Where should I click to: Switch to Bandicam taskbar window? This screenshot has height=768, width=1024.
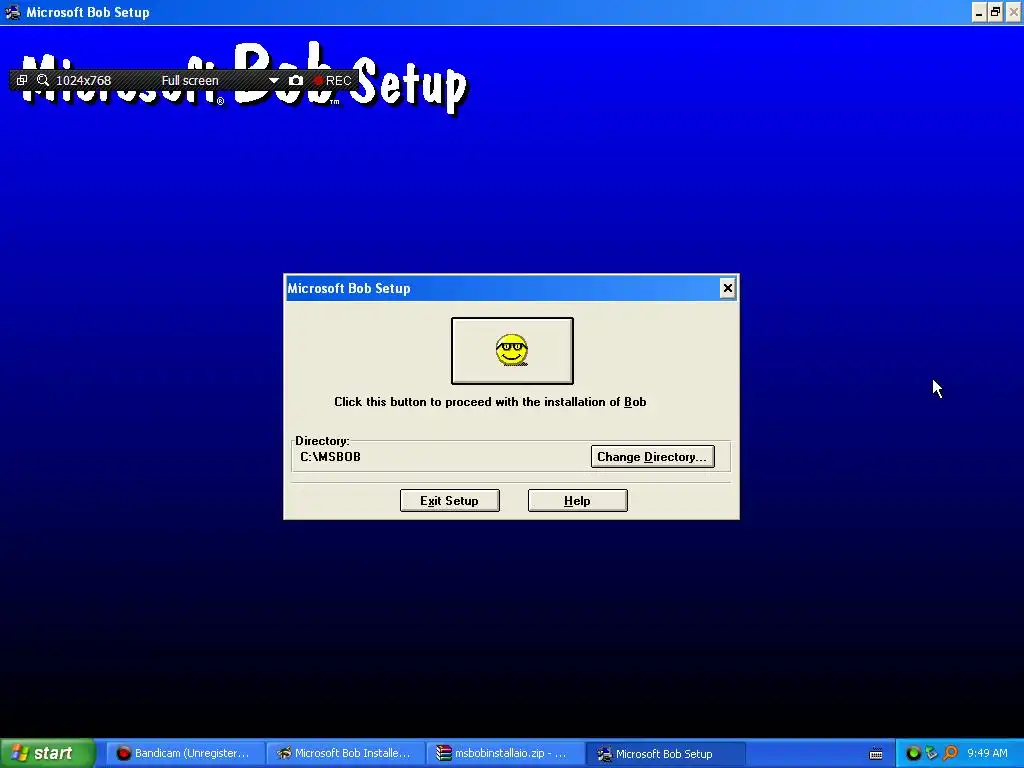tap(184, 753)
